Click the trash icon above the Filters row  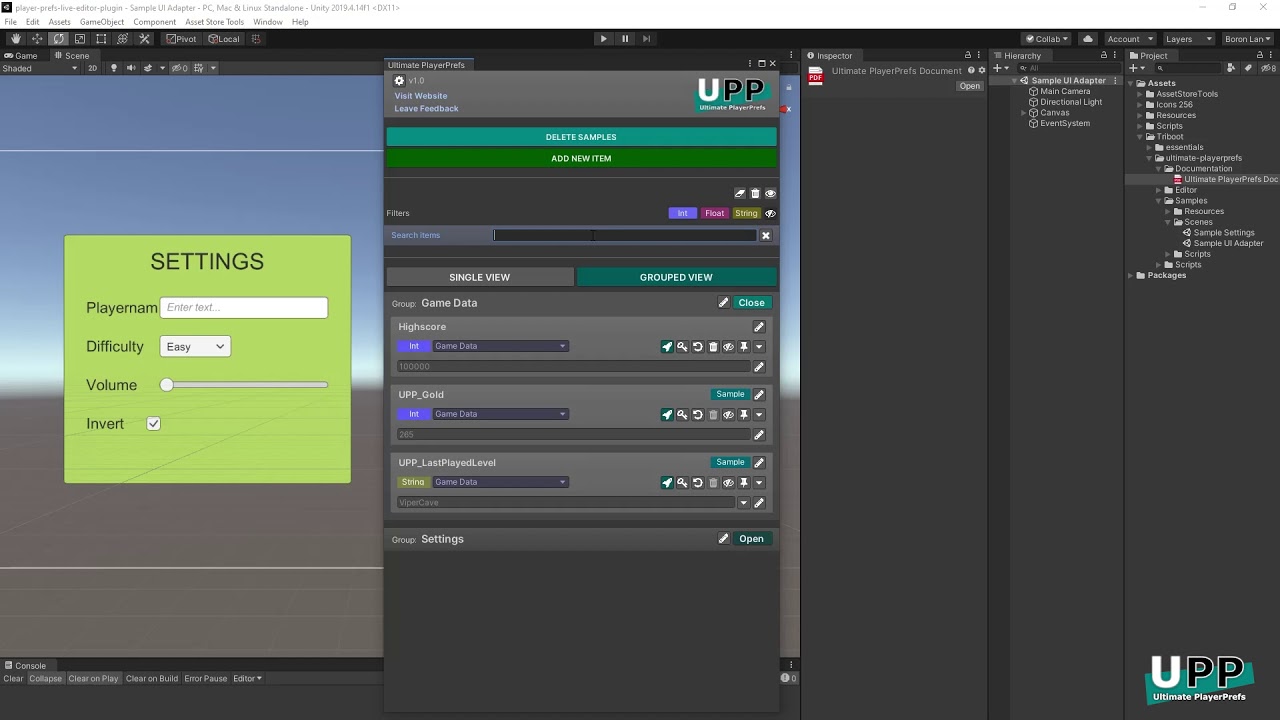coord(755,194)
